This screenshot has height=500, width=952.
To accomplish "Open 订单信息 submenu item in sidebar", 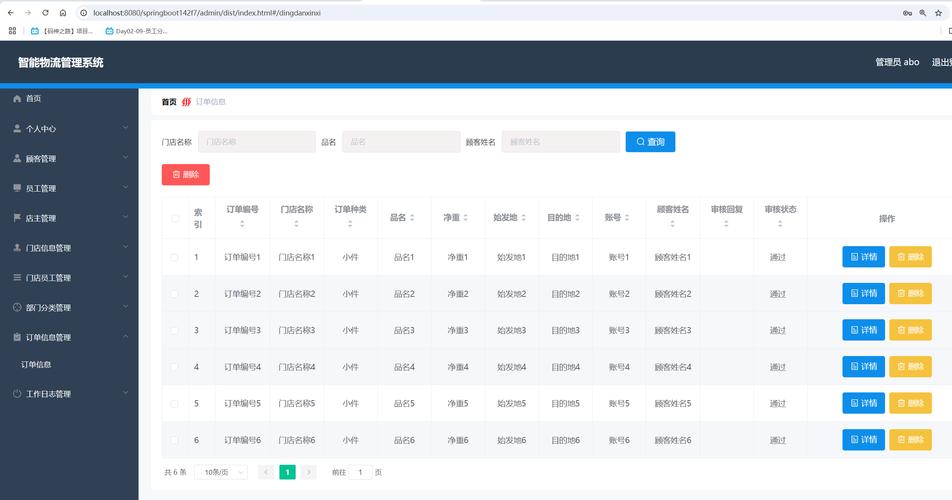I will click(x=37, y=365).
